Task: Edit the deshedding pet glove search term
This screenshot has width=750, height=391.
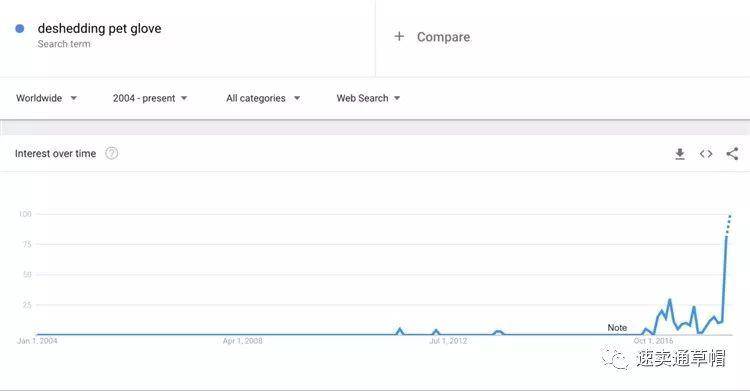Action: pyautogui.click(x=99, y=29)
